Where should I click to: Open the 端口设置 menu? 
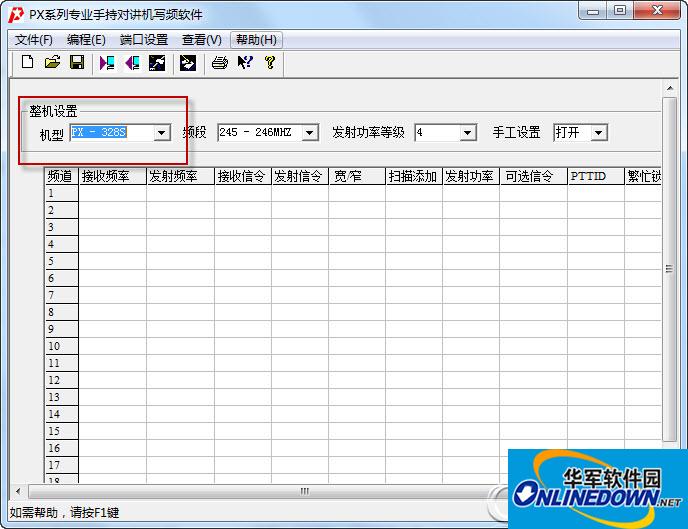(144, 40)
